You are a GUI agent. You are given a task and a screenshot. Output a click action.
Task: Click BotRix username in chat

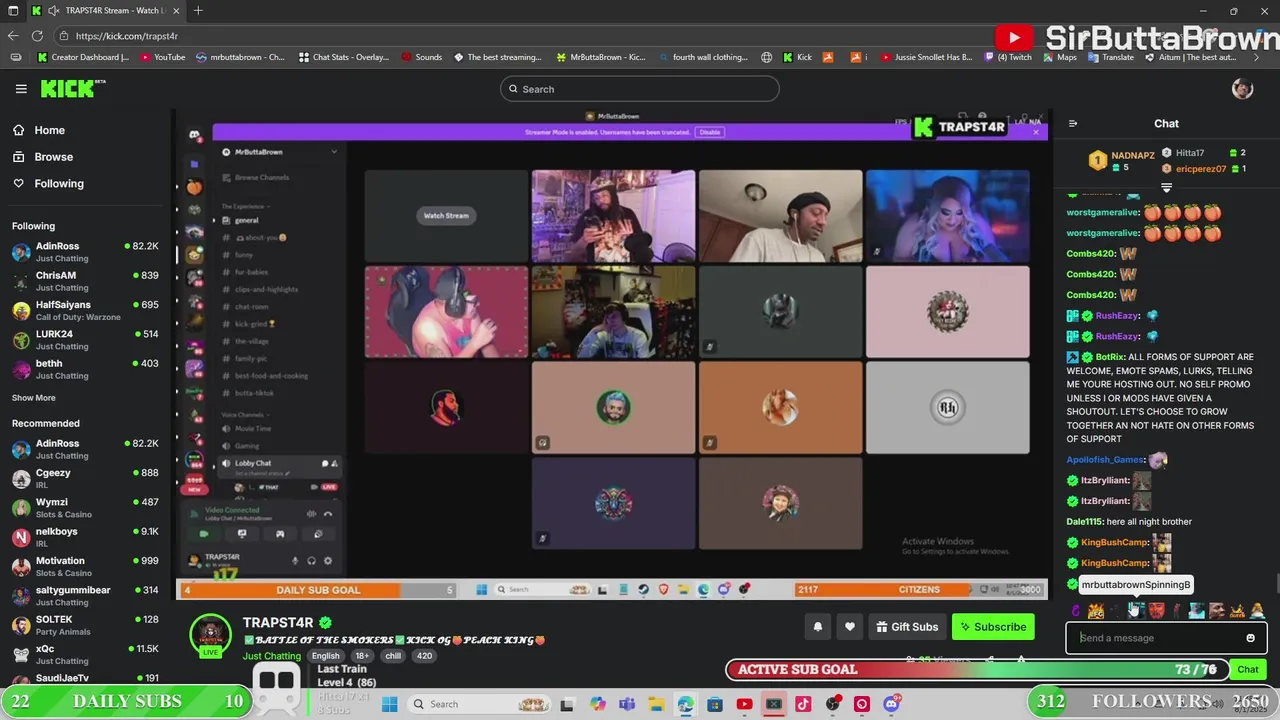click(1109, 357)
